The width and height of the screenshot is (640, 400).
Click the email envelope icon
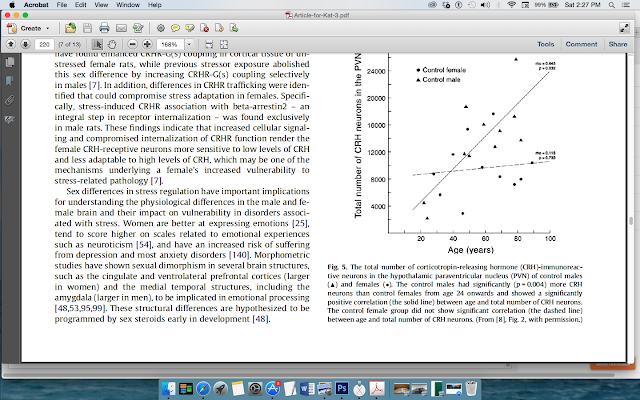[121, 28]
